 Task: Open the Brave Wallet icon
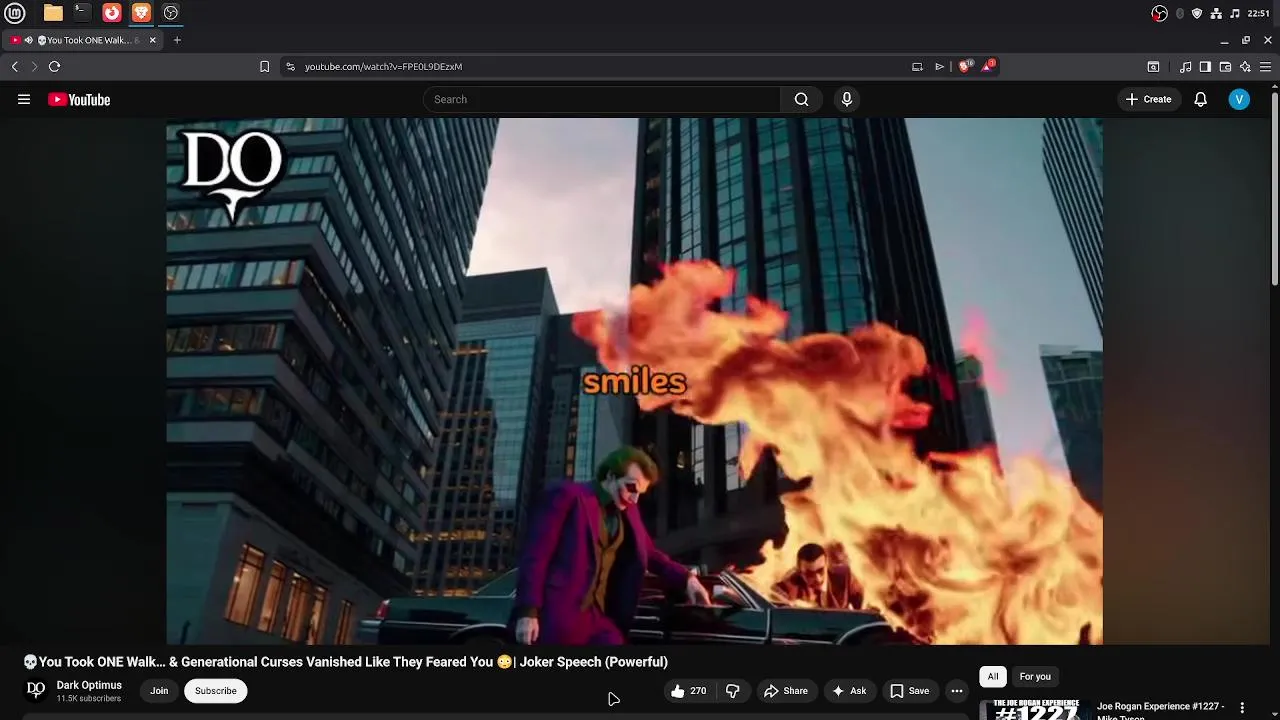[x=1225, y=66]
